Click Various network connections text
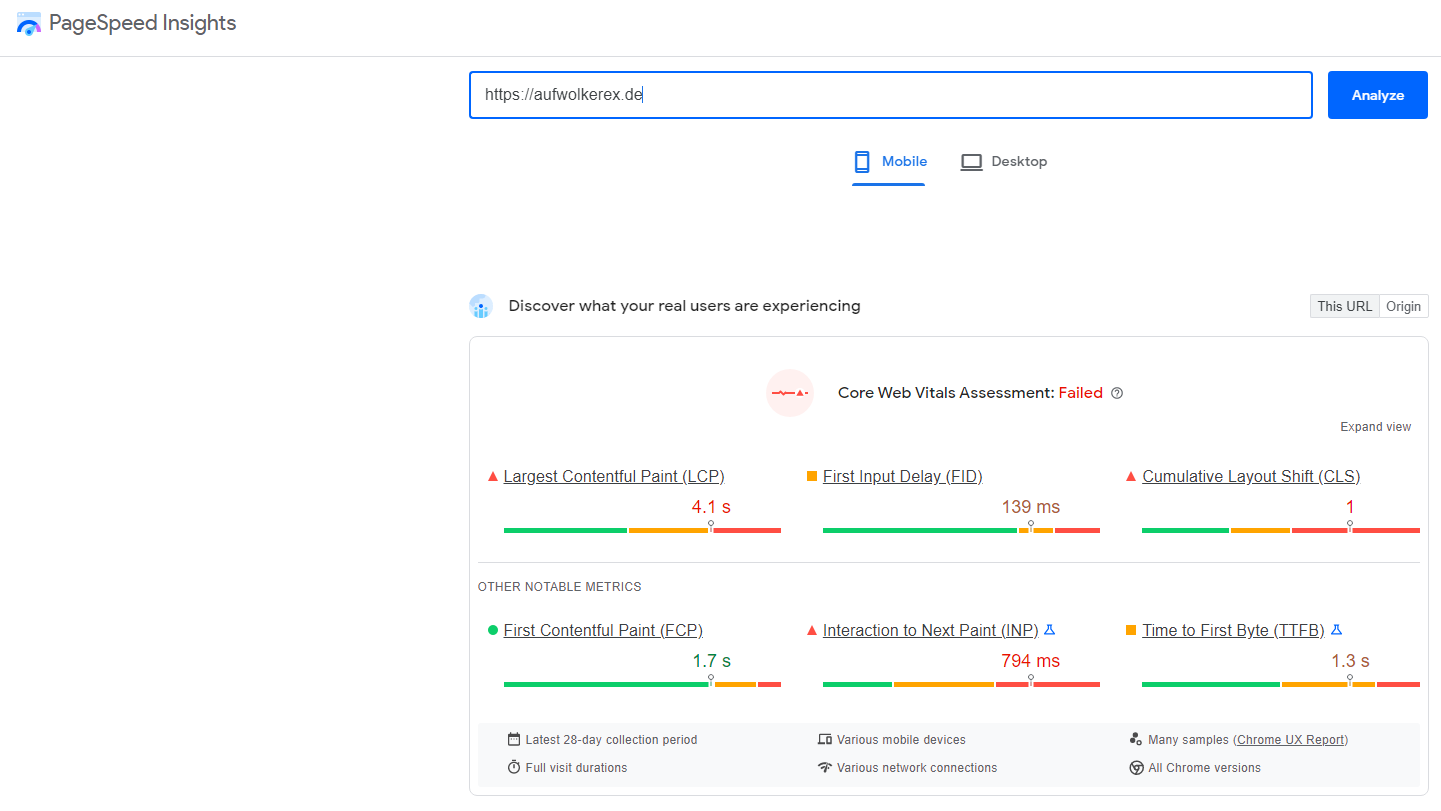Viewport: 1441px width, 811px height. point(917,768)
